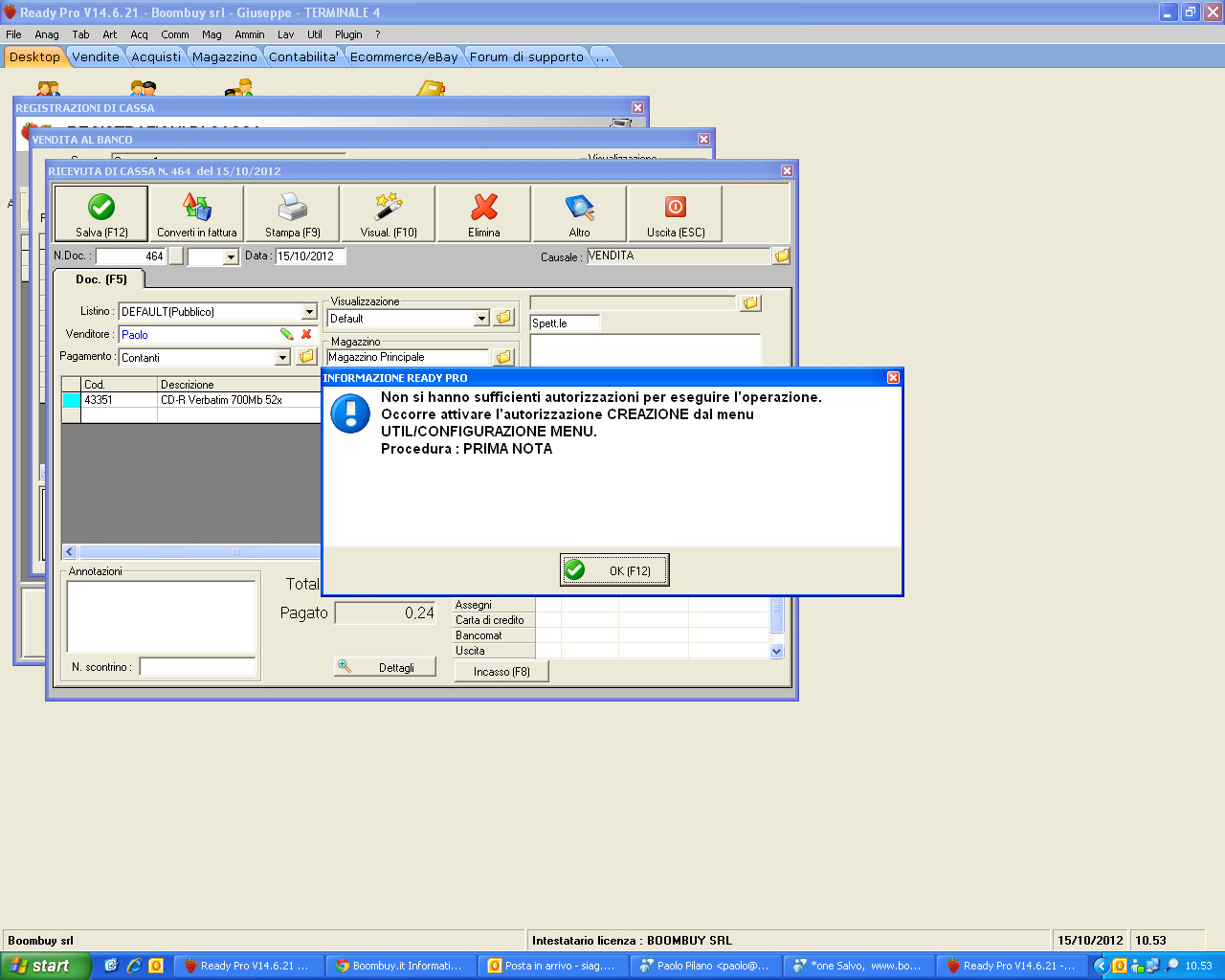The width and height of the screenshot is (1225, 980).
Task: Open the Pagamento folder lookup icon
Action: pos(306,356)
